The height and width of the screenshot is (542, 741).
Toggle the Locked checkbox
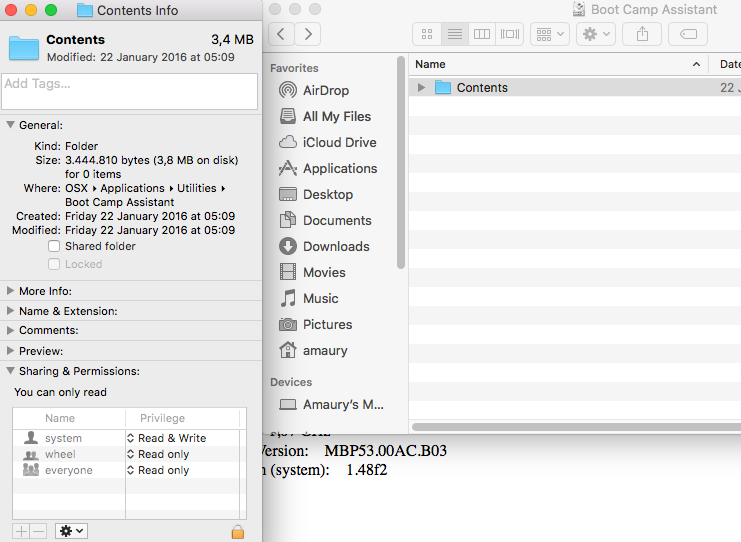pos(54,264)
